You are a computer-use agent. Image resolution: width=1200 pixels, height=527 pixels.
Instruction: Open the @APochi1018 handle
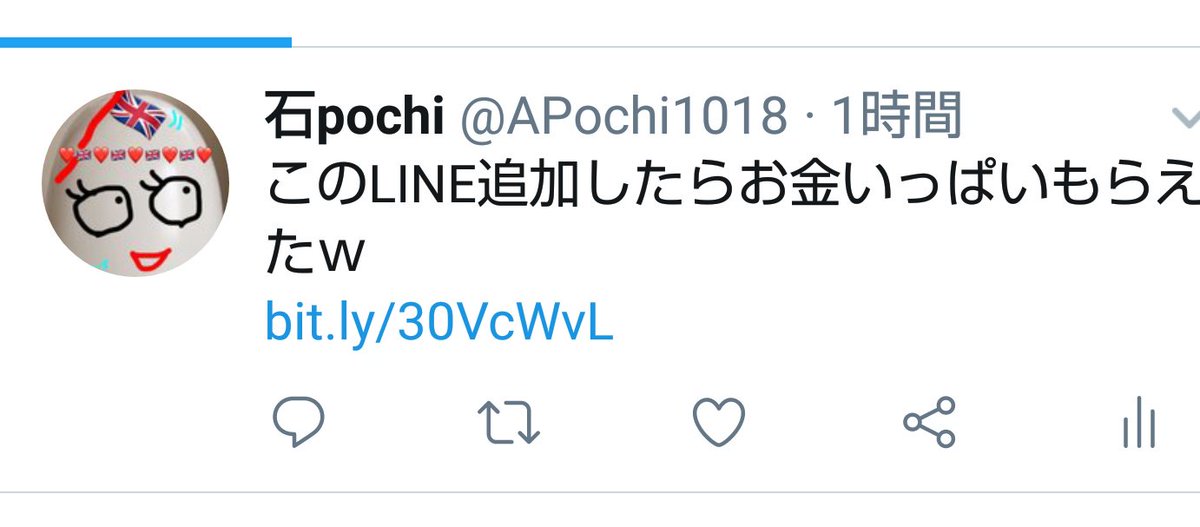pyautogui.click(x=621, y=119)
